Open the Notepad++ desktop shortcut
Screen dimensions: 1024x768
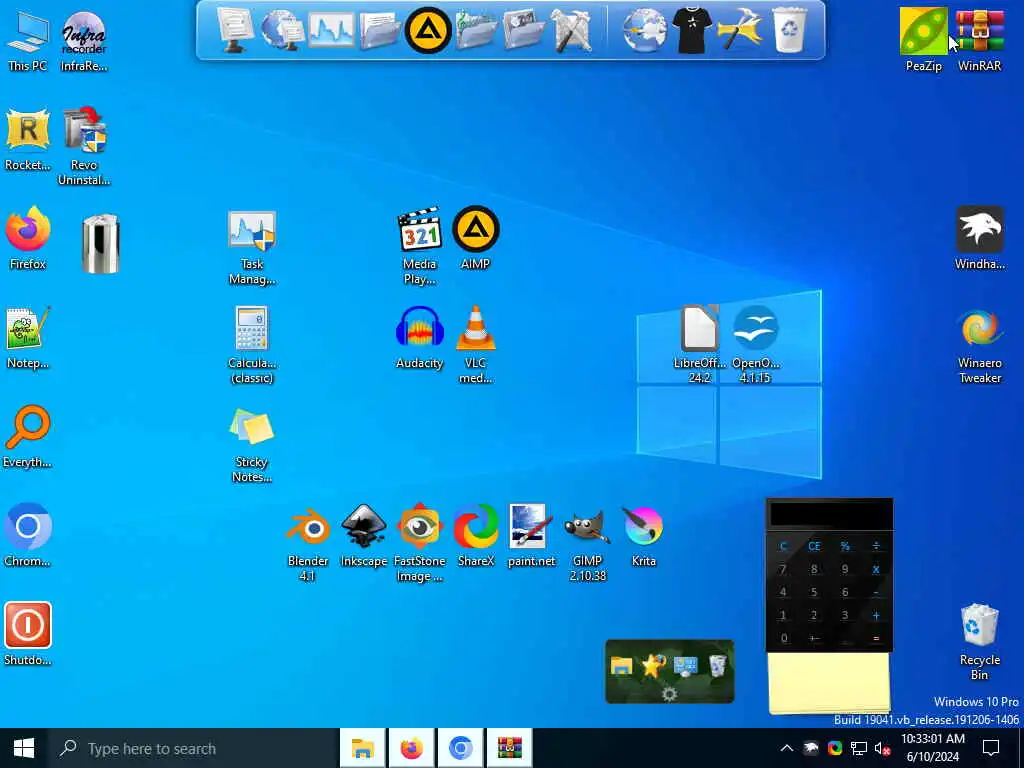click(27, 338)
